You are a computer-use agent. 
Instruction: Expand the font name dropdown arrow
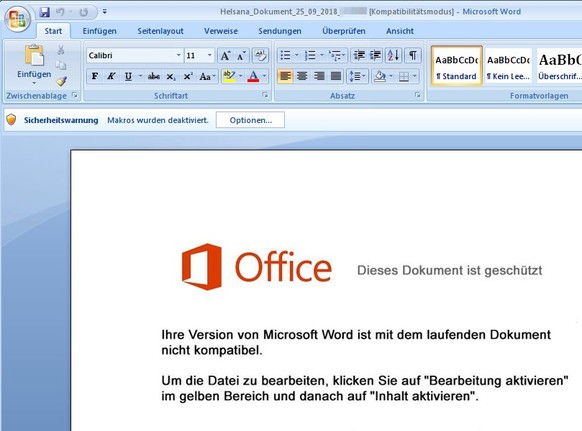[179, 55]
